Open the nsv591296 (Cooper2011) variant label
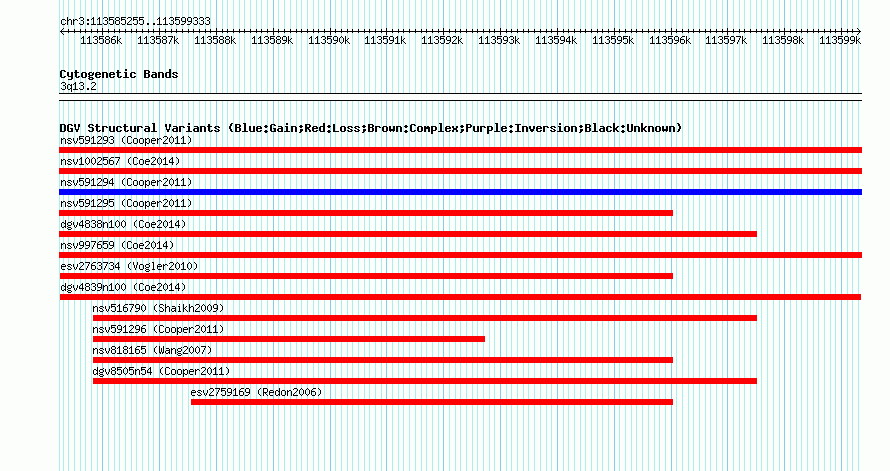Viewport: 890px width, 471px height. click(x=158, y=329)
